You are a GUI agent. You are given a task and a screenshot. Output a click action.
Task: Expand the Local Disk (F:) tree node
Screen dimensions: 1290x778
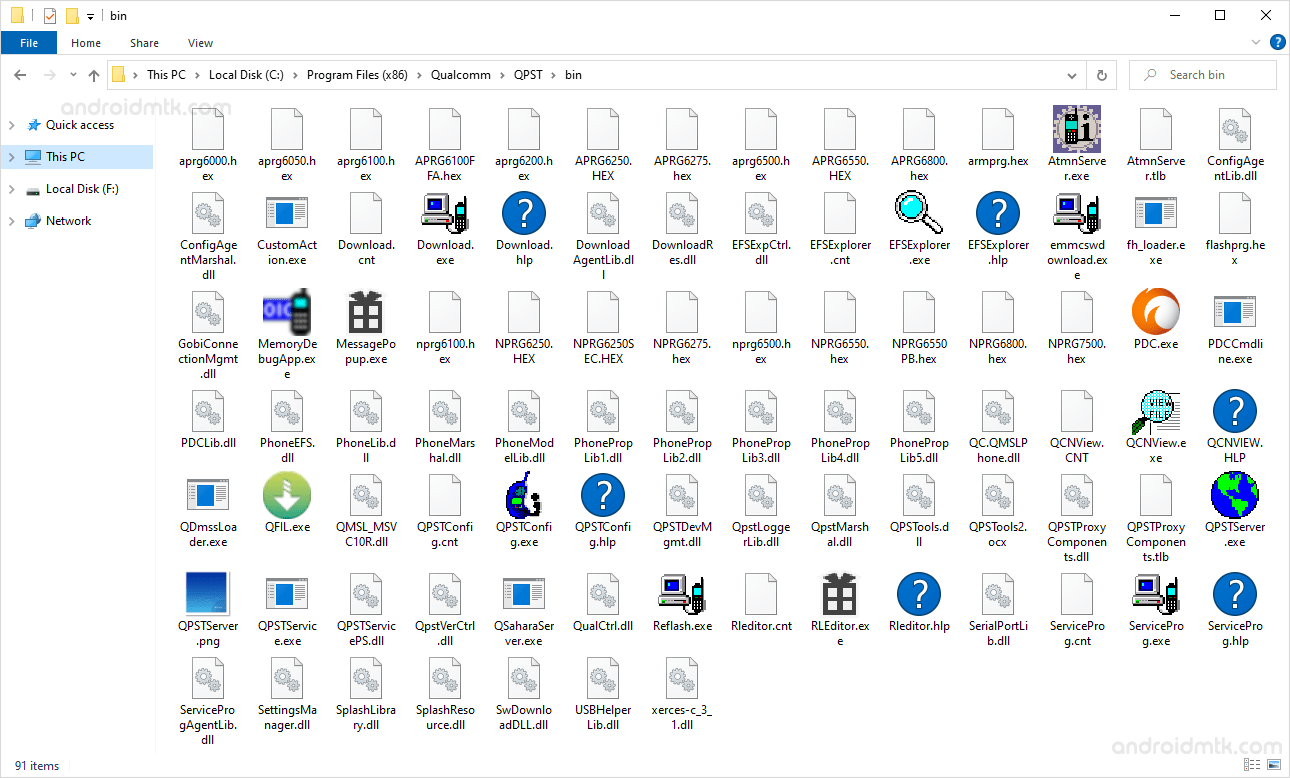point(12,189)
